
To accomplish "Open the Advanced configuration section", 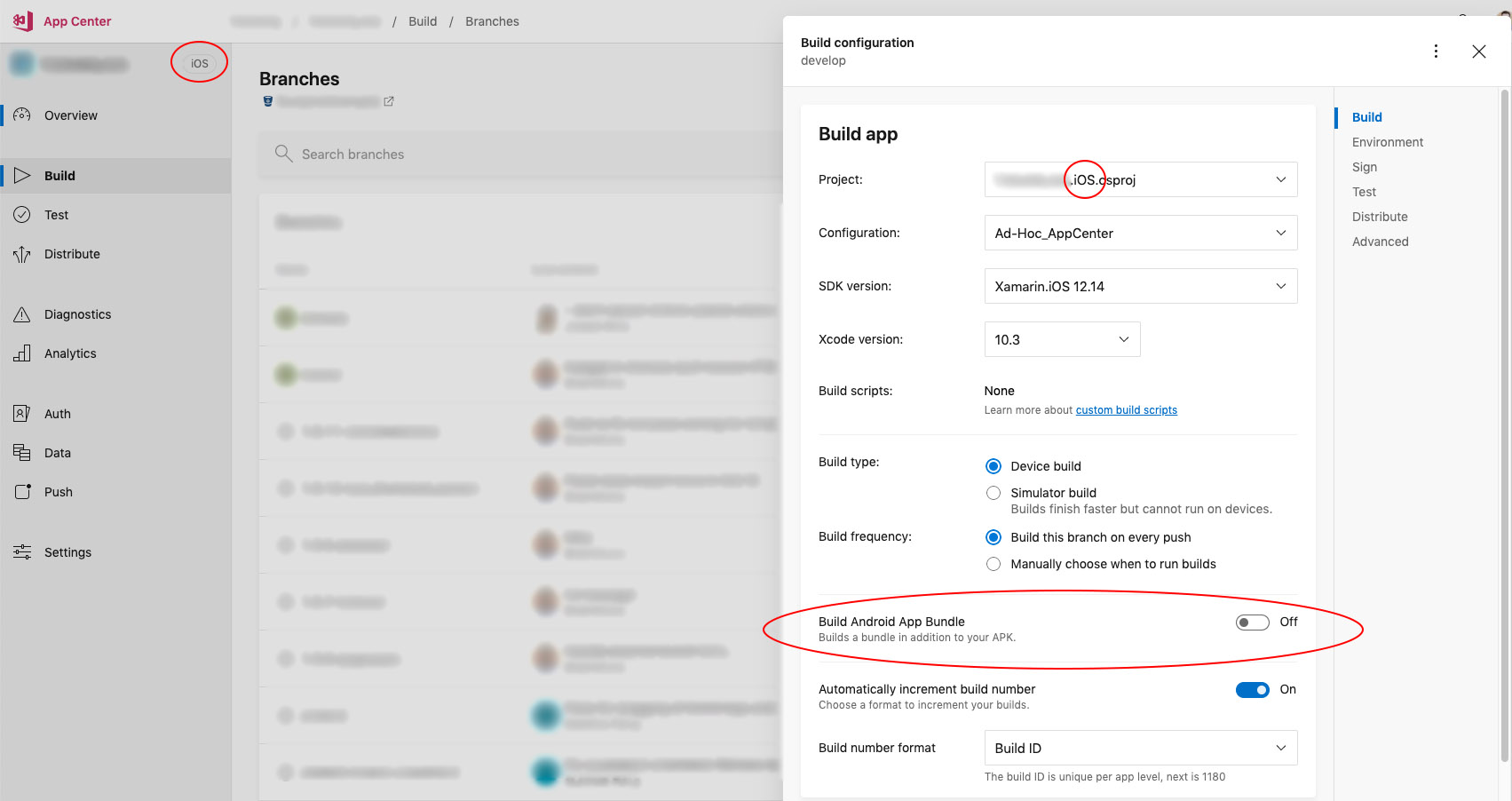I will (x=1380, y=241).
